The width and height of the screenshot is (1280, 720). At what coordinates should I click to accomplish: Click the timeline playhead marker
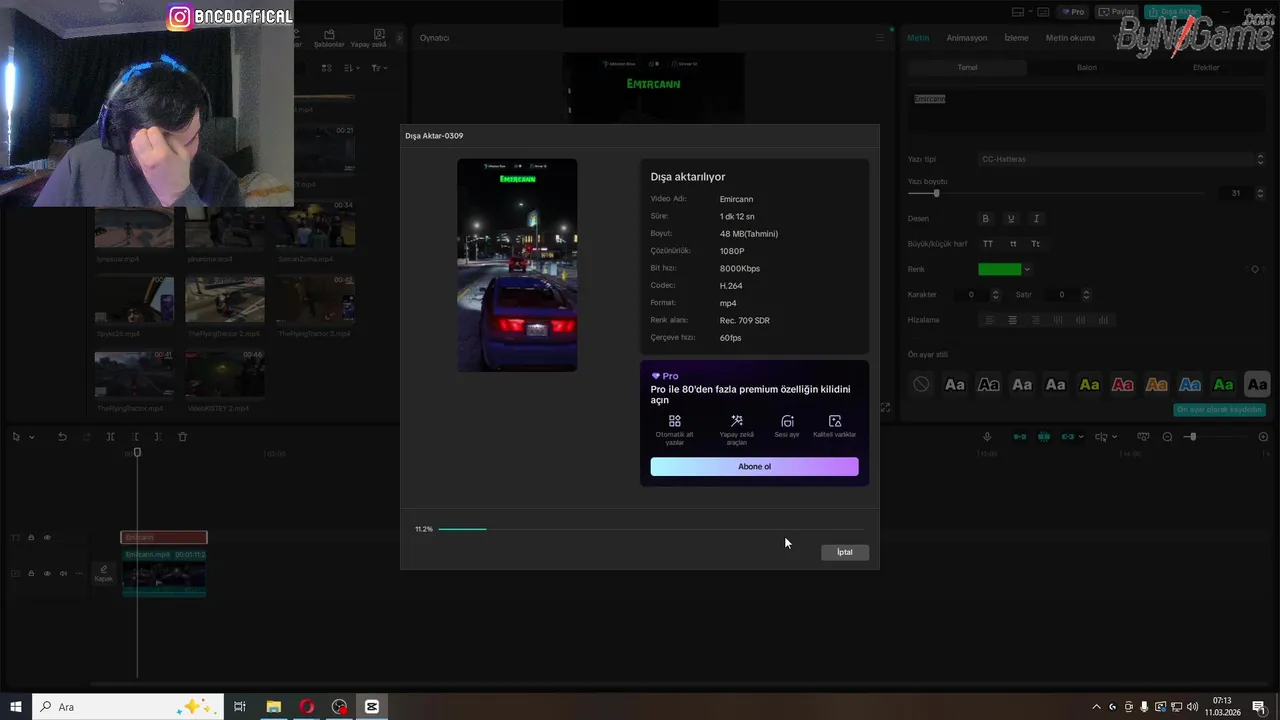137,453
